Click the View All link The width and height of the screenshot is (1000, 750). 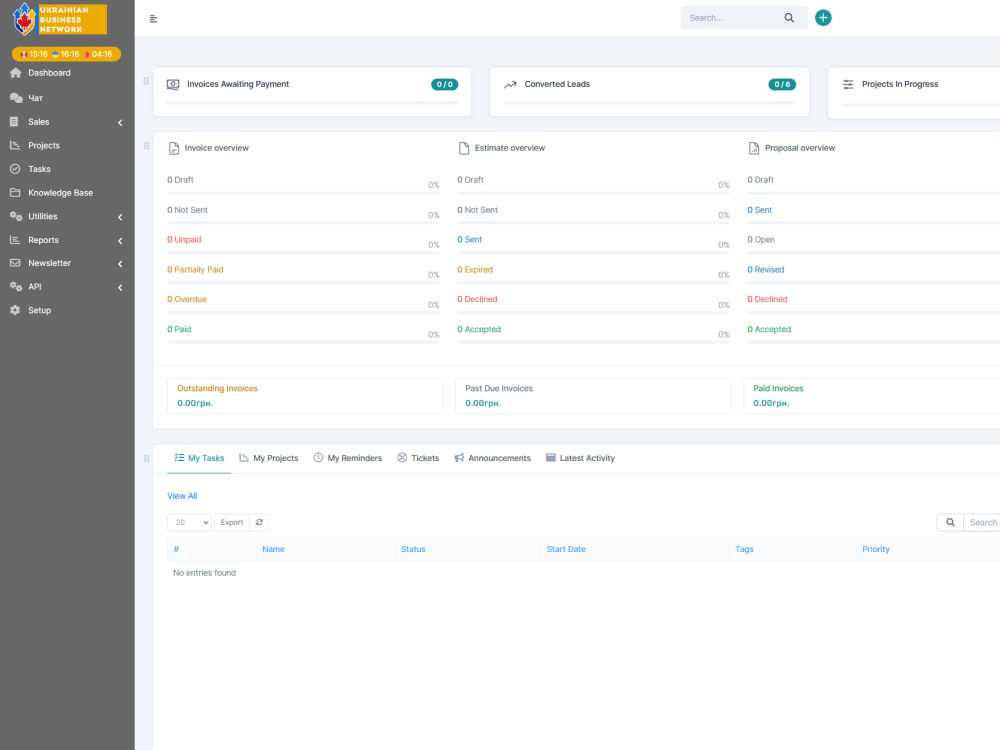182,496
